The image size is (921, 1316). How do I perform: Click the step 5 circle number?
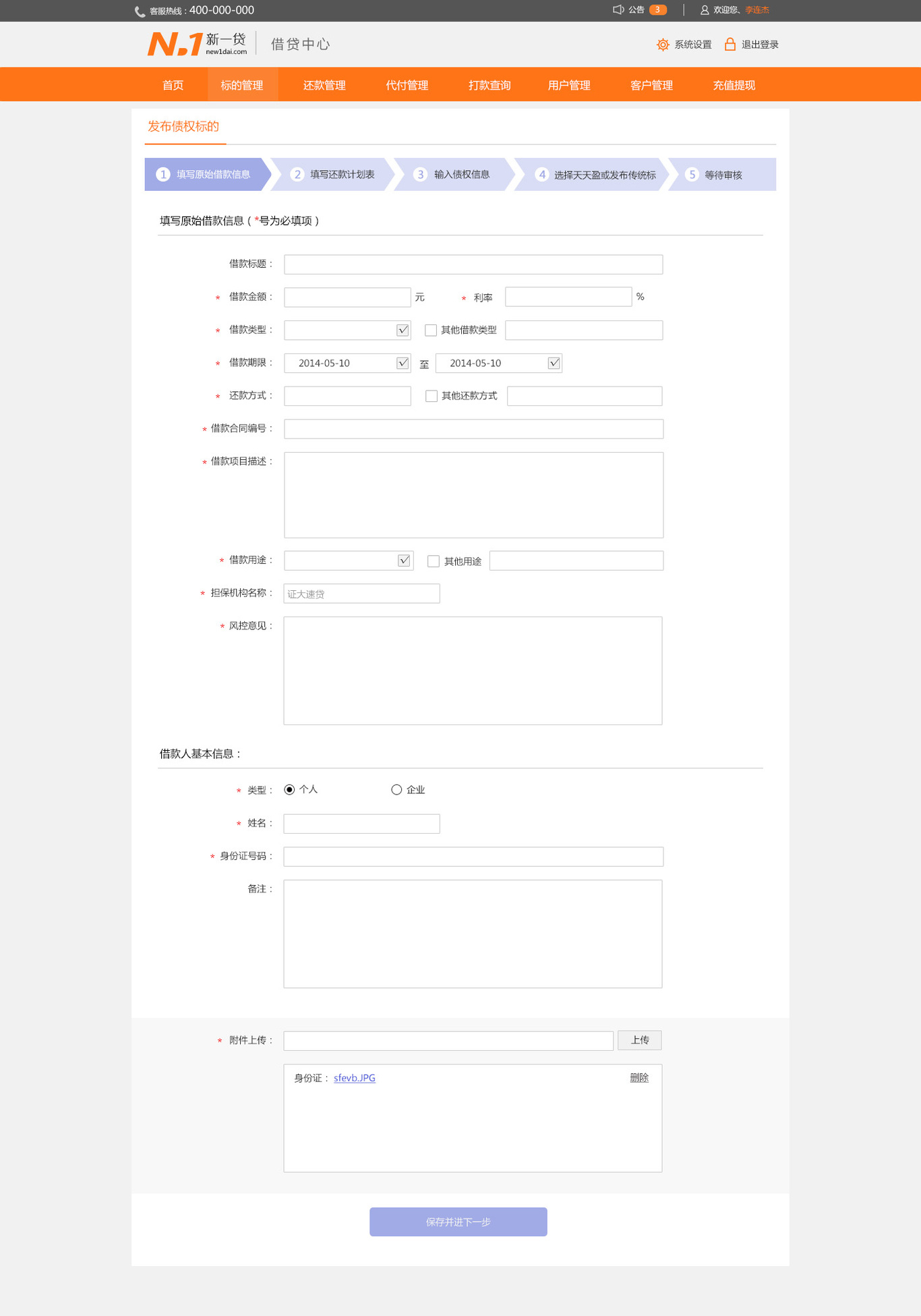click(x=692, y=175)
